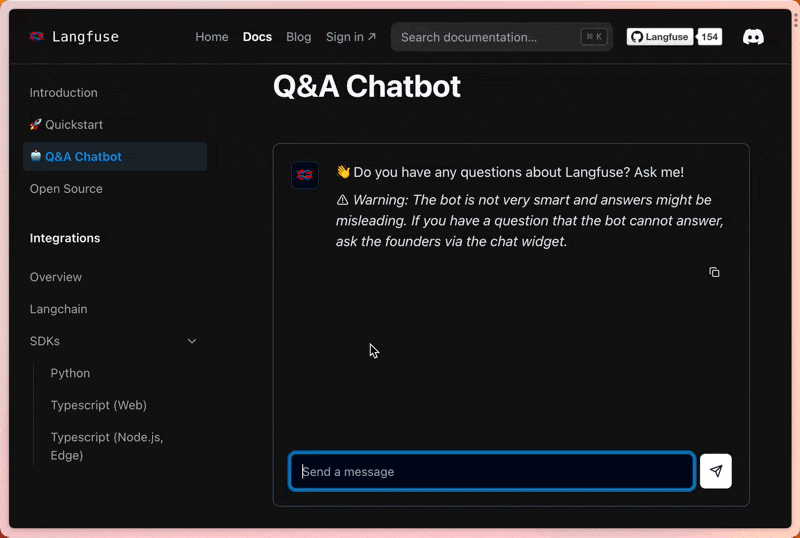Go to the Blog page

point(299,37)
